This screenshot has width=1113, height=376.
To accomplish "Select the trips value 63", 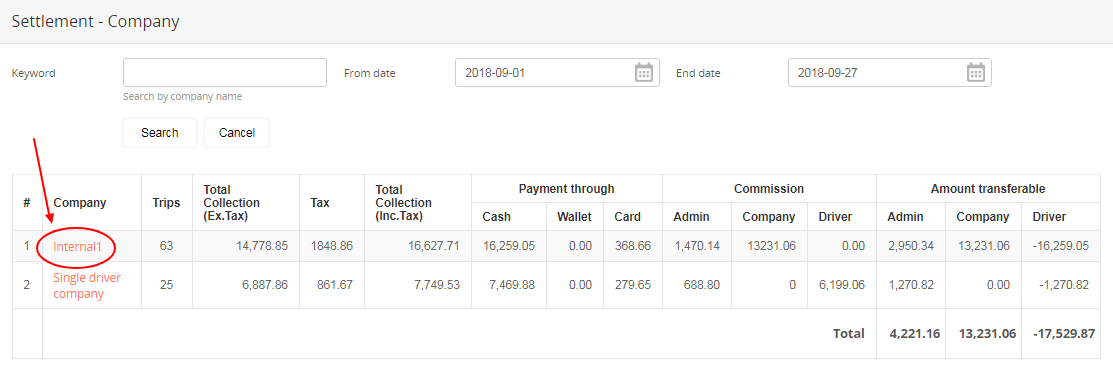I will pyautogui.click(x=166, y=246).
